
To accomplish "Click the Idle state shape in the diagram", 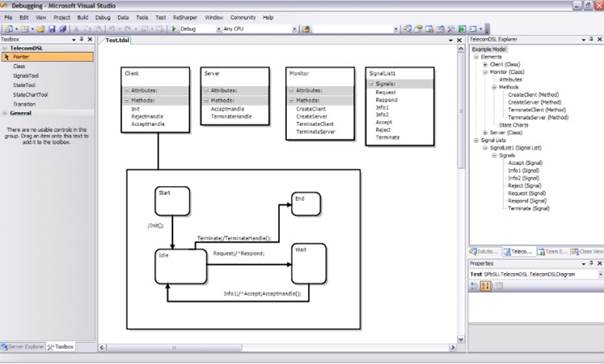I will point(181,267).
